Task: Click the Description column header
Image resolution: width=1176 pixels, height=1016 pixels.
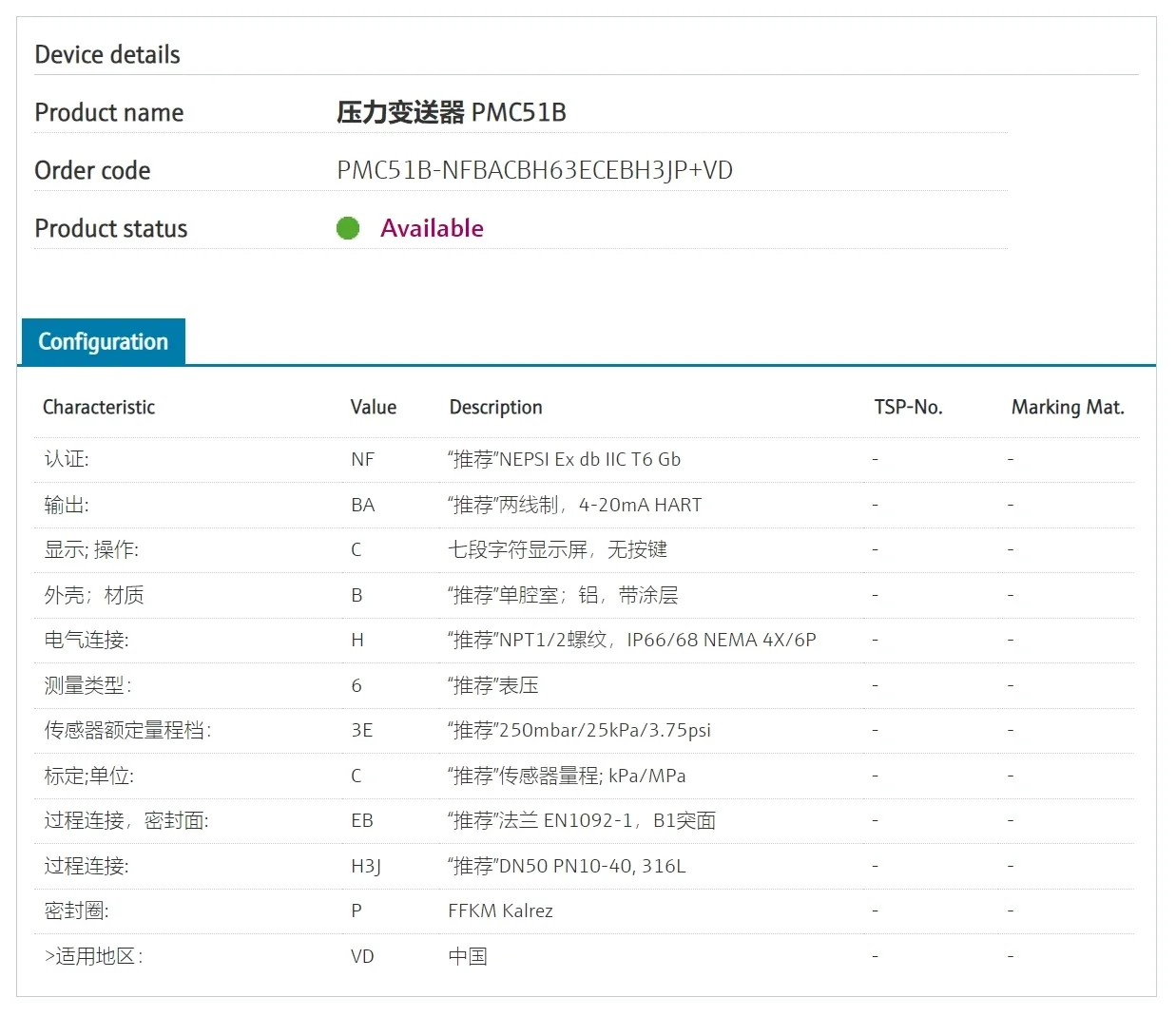Action: [495, 407]
